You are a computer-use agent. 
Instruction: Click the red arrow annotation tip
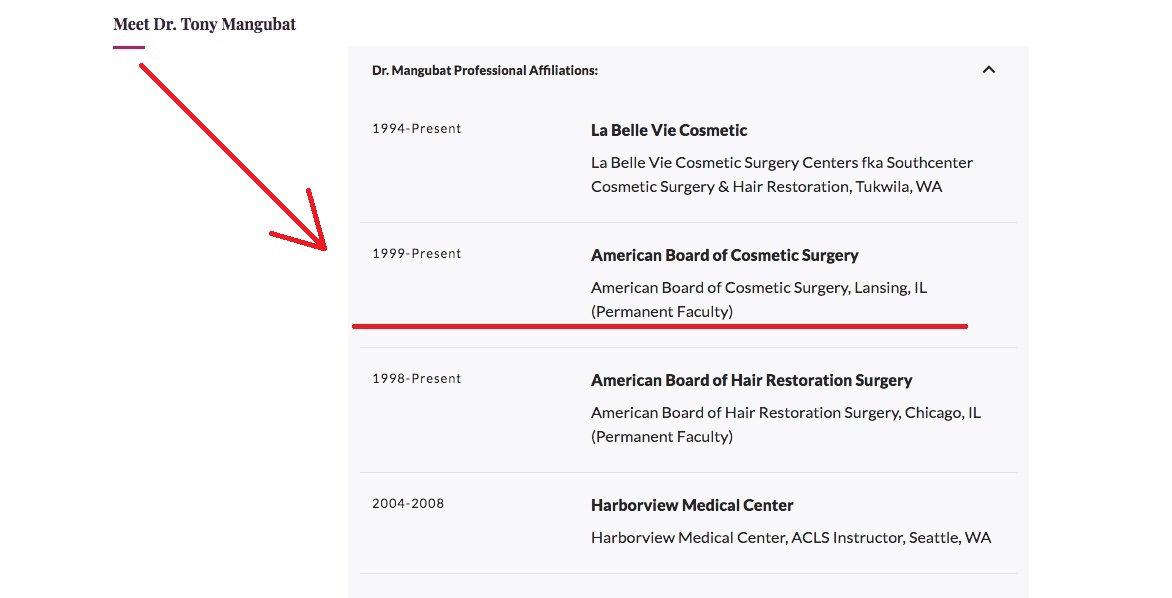324,247
